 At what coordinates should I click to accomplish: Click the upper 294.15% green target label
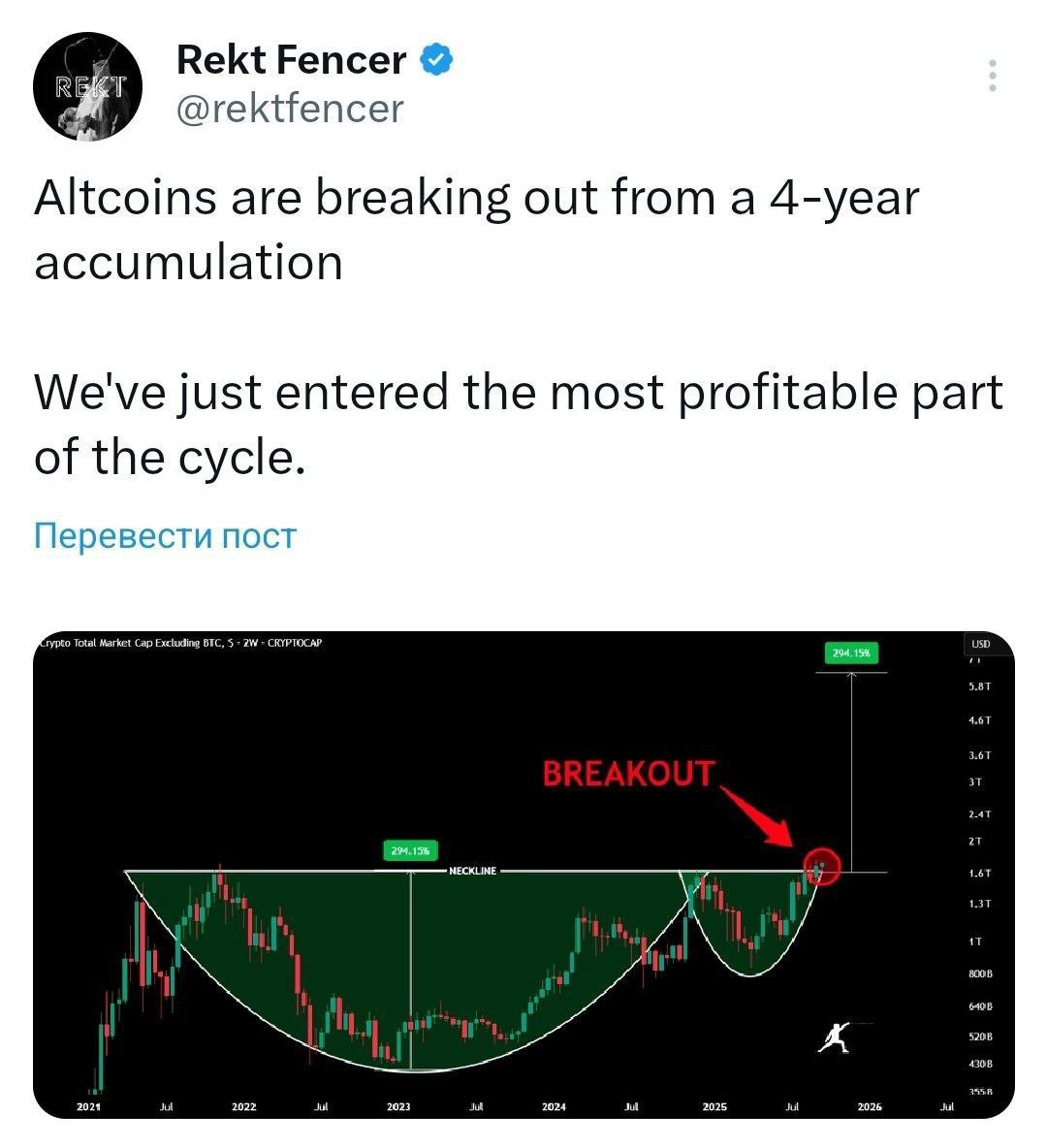click(851, 654)
